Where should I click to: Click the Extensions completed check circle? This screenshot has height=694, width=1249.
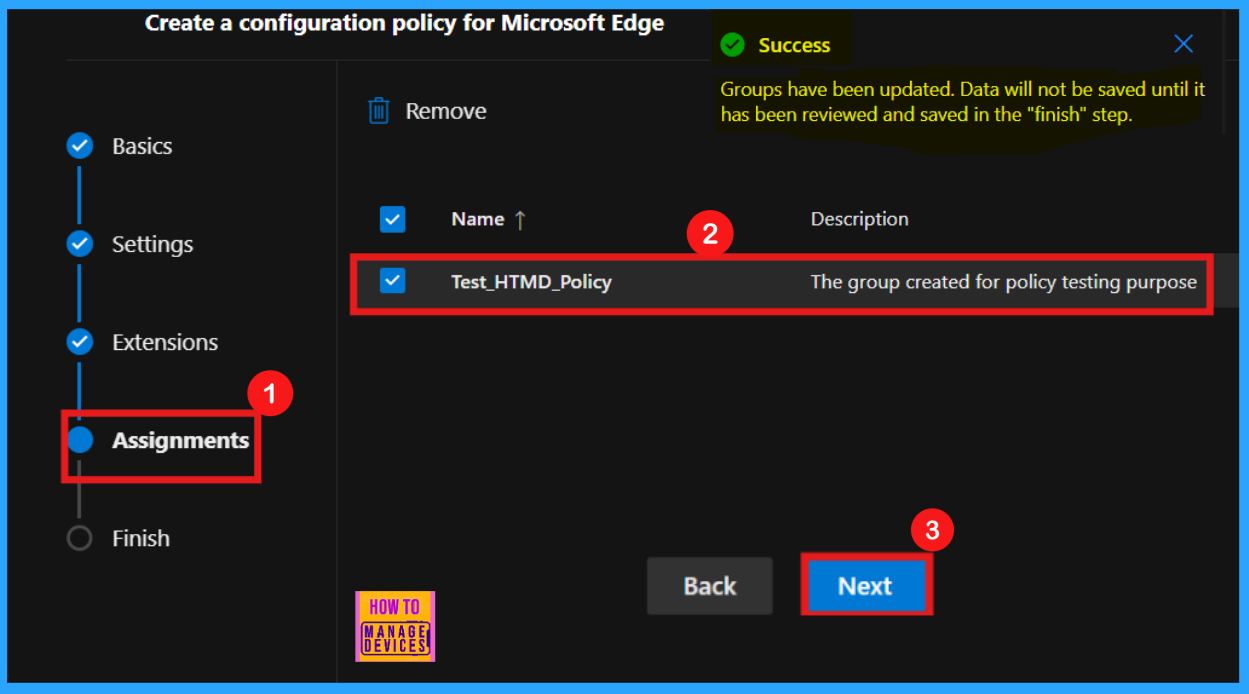pos(79,342)
